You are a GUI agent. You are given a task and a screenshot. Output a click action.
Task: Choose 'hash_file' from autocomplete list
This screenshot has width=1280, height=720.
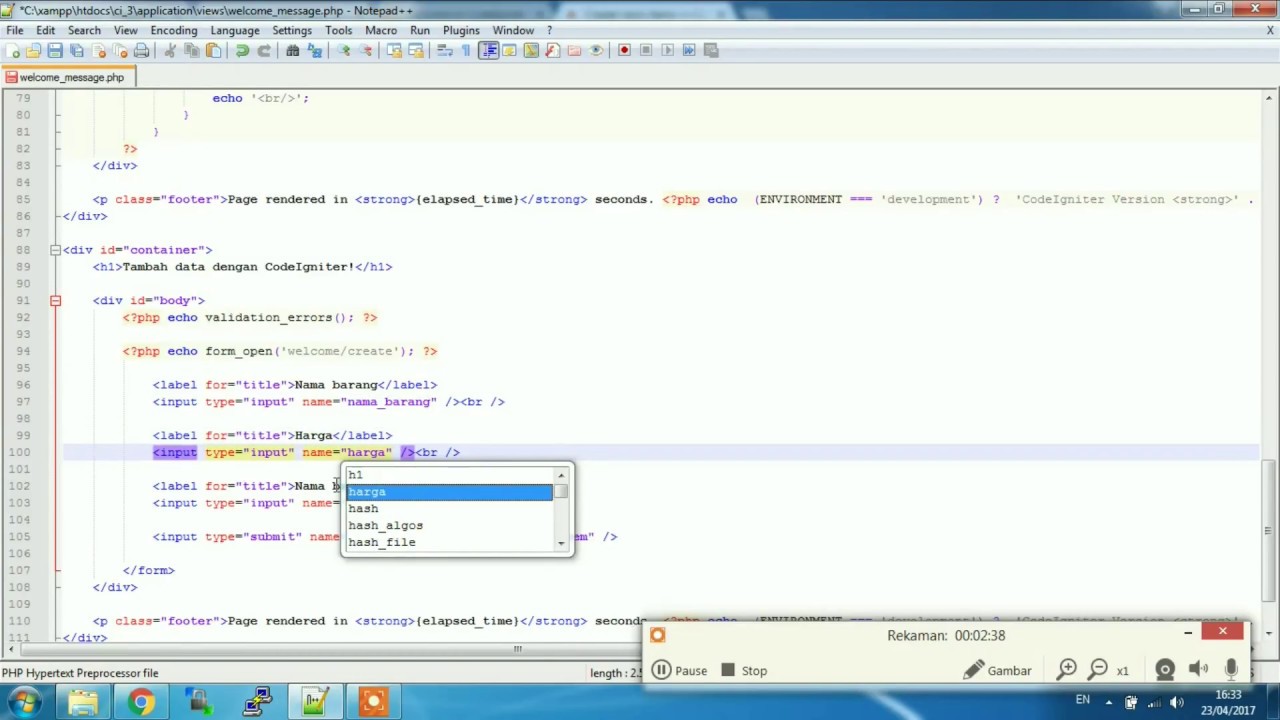tap(449, 543)
